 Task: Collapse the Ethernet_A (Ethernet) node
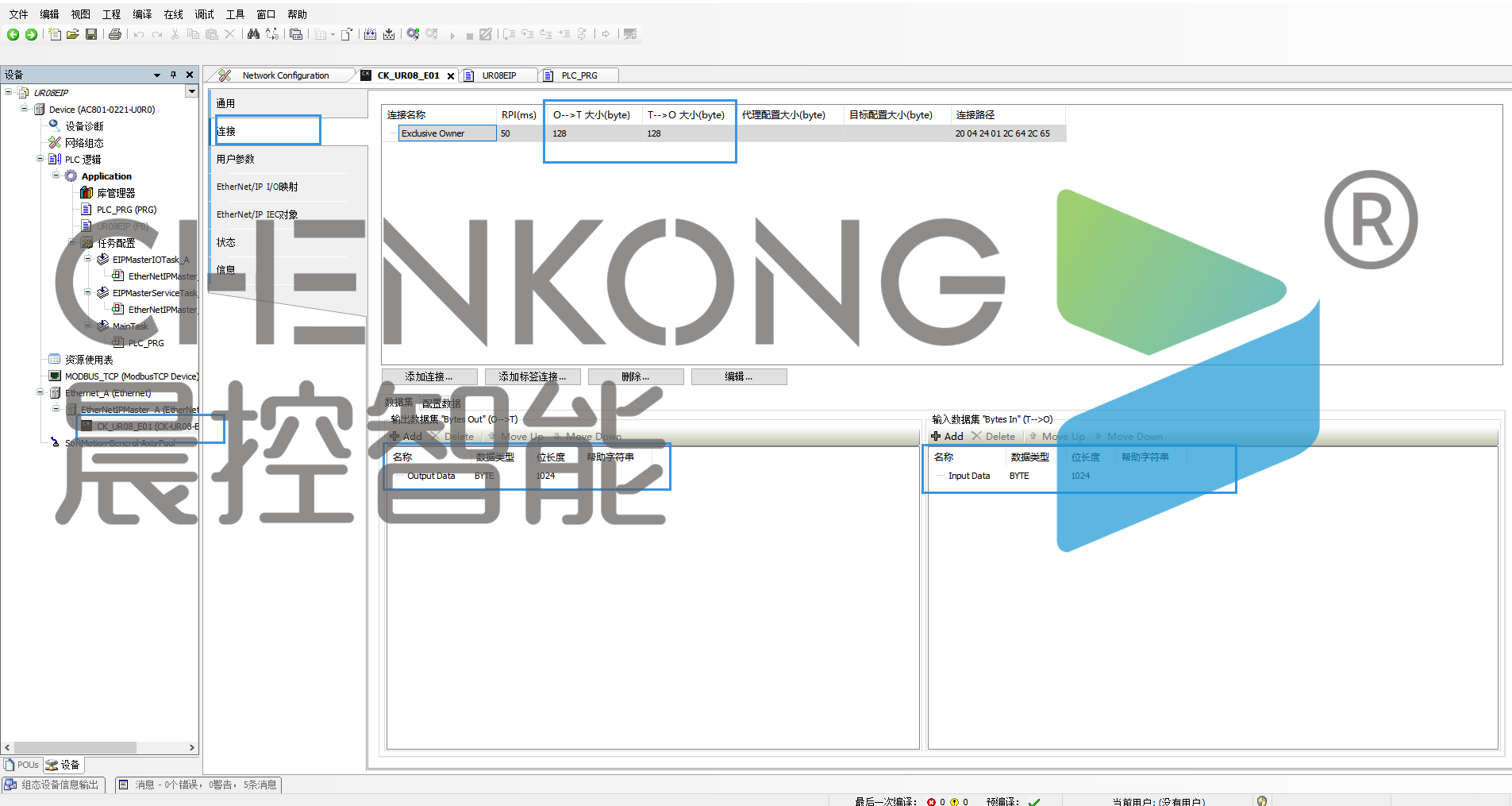[40, 392]
